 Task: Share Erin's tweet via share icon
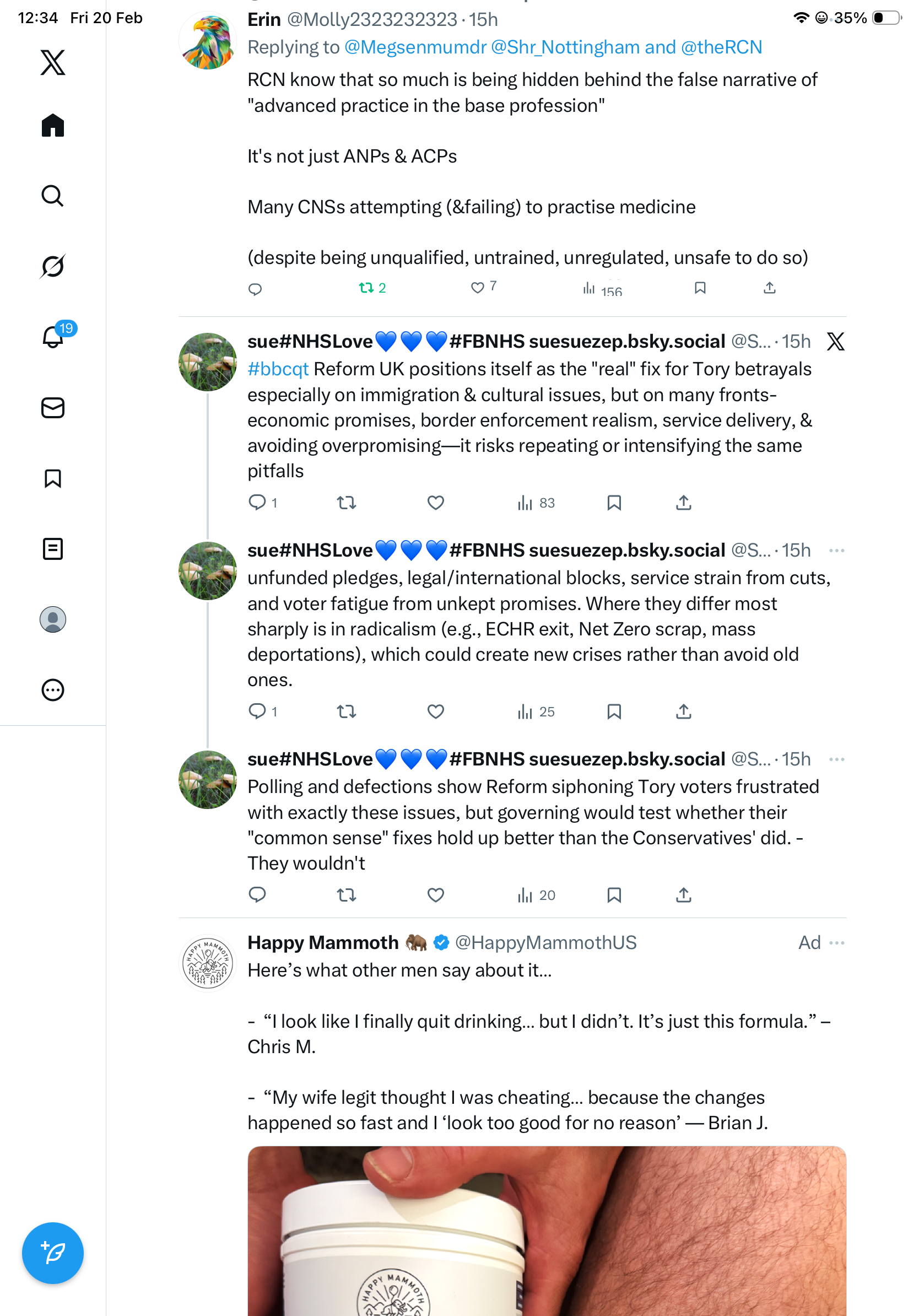[x=769, y=288]
